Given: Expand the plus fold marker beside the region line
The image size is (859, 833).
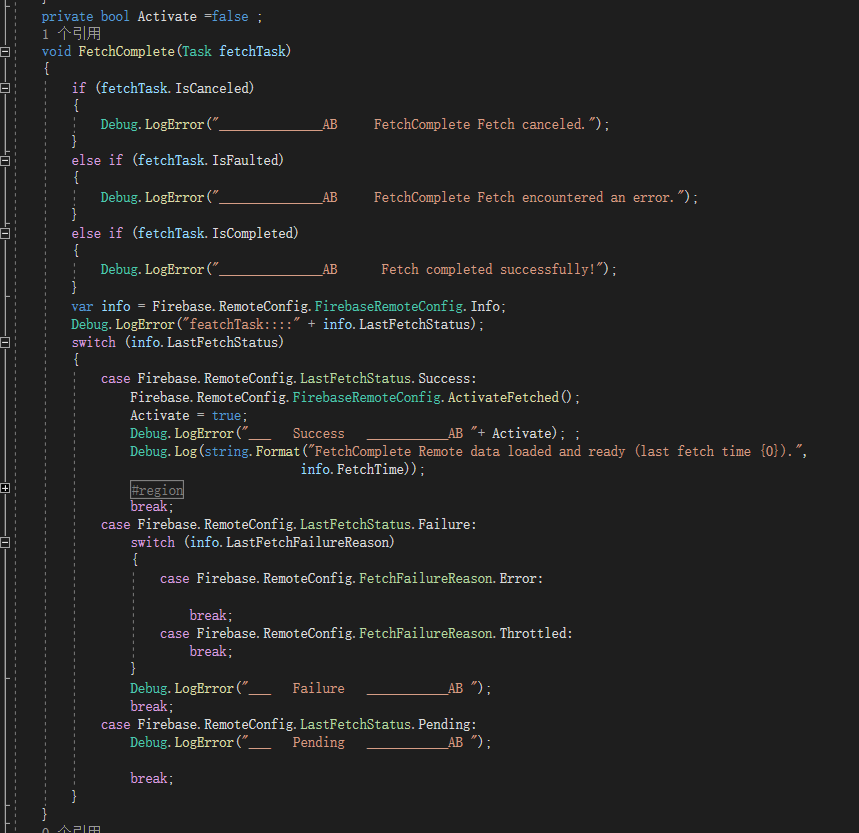Looking at the screenshot, I should click(x=5, y=489).
